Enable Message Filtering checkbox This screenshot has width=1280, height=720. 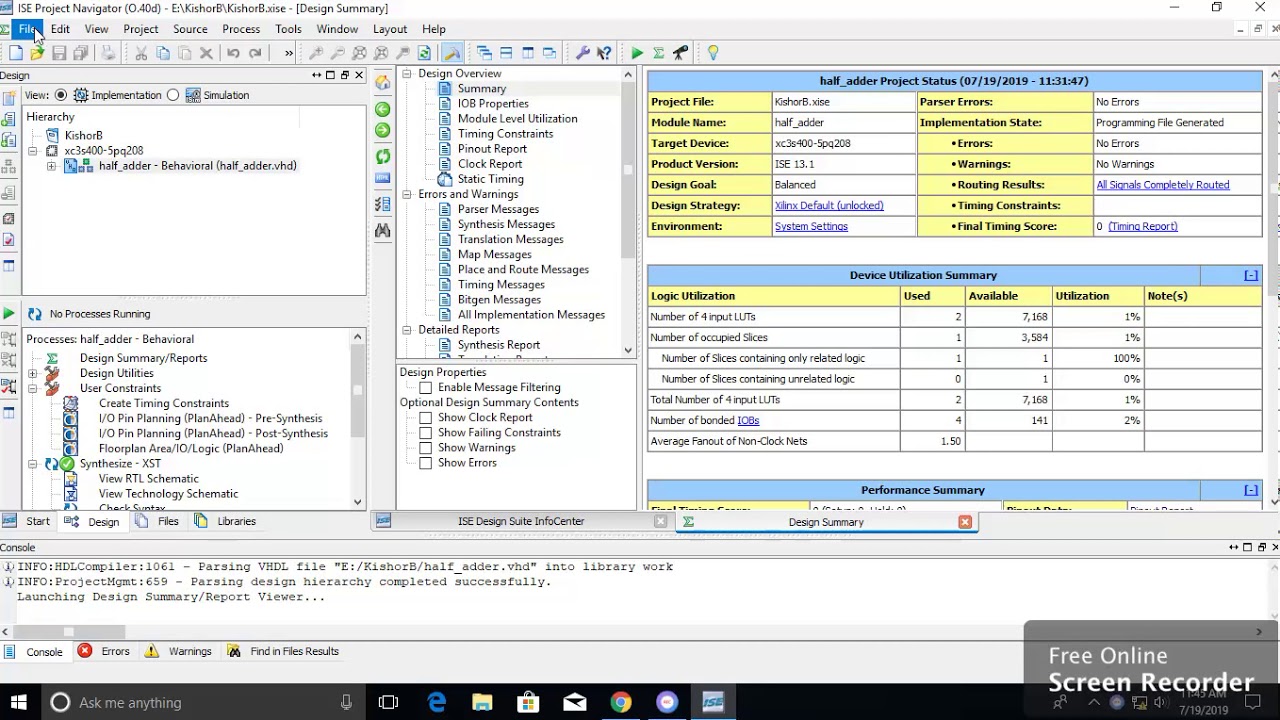coord(426,387)
